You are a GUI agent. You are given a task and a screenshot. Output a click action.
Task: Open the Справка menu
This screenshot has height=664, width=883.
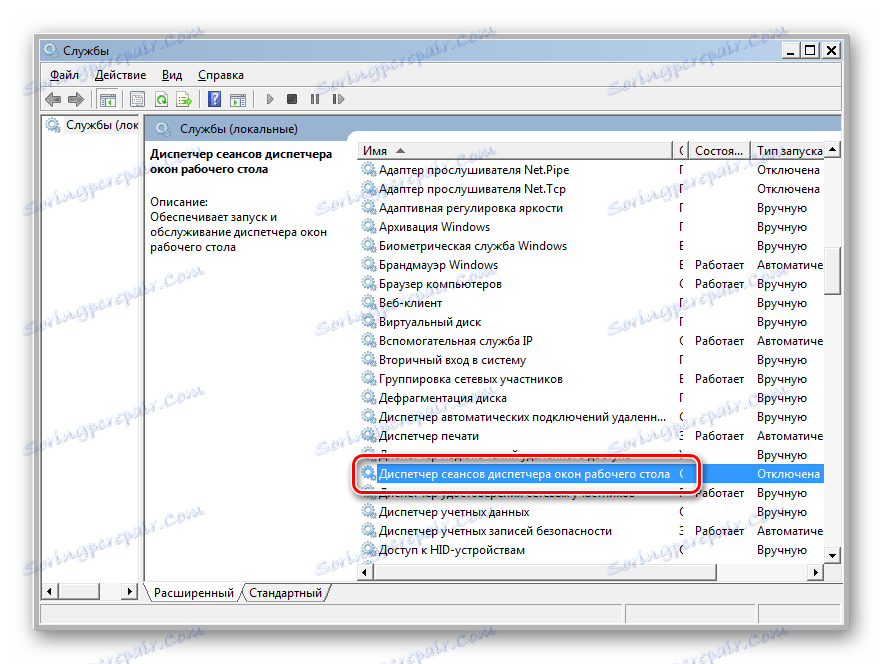coord(221,75)
